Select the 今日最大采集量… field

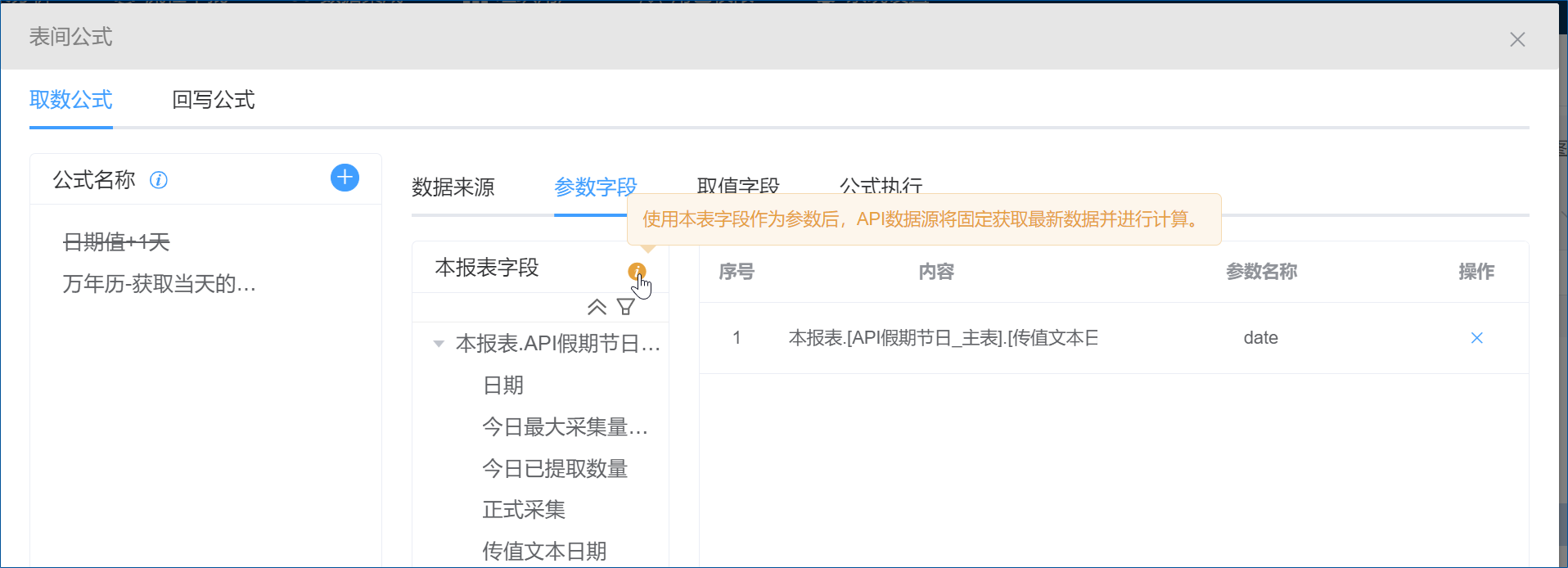click(565, 427)
